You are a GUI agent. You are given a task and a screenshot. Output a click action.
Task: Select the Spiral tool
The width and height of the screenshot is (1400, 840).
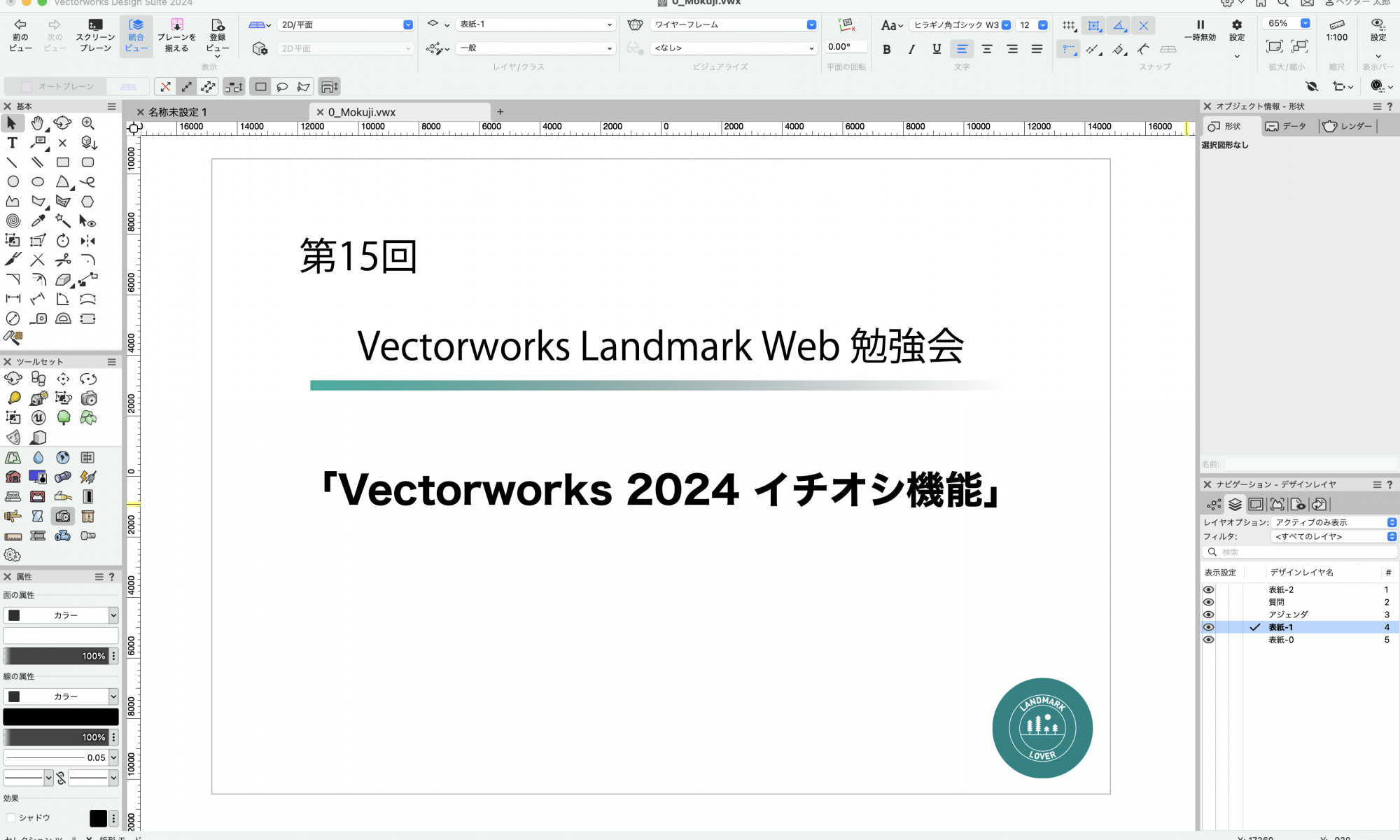pyautogui.click(x=13, y=221)
